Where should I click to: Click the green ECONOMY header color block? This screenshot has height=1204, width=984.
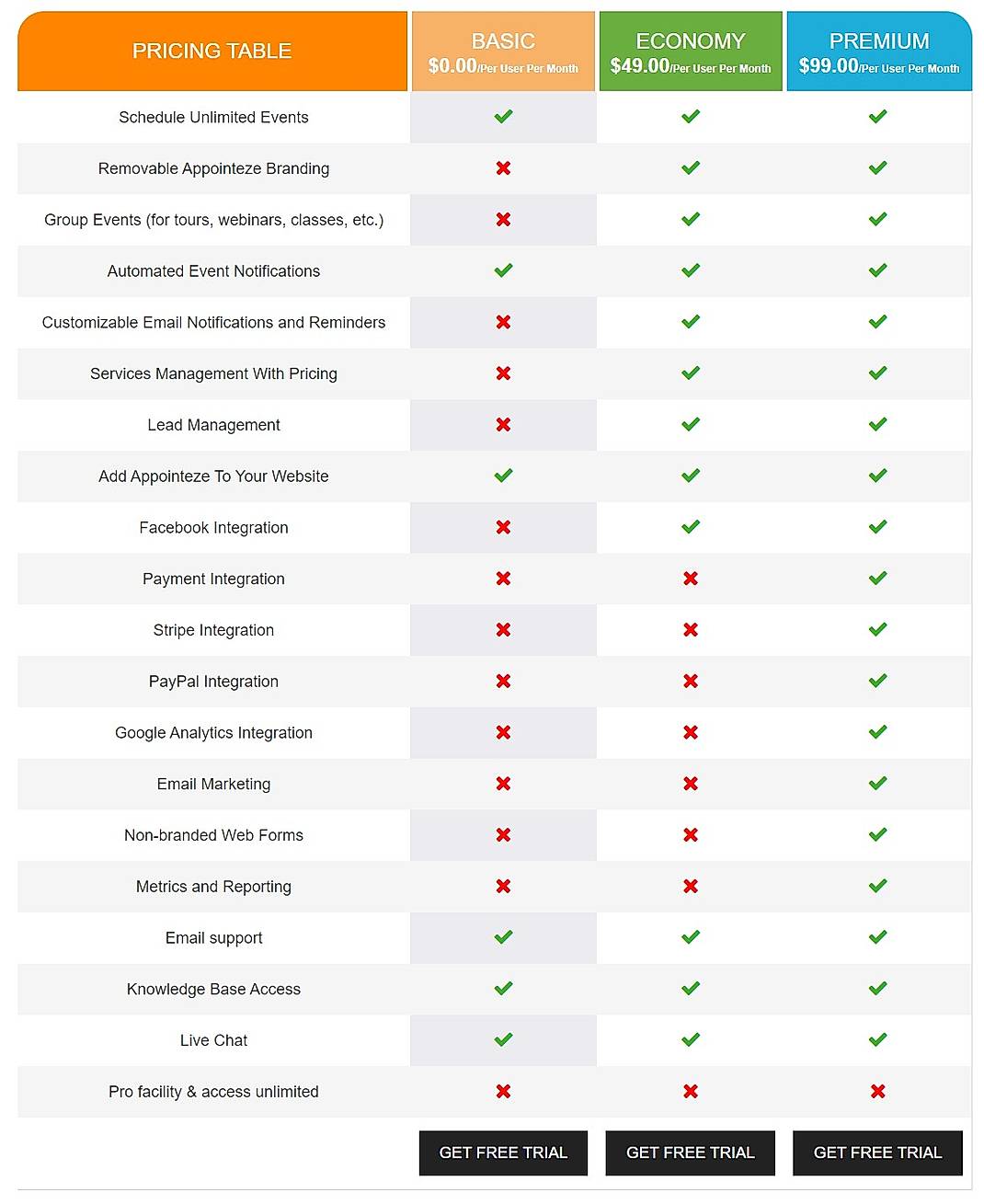(x=690, y=51)
